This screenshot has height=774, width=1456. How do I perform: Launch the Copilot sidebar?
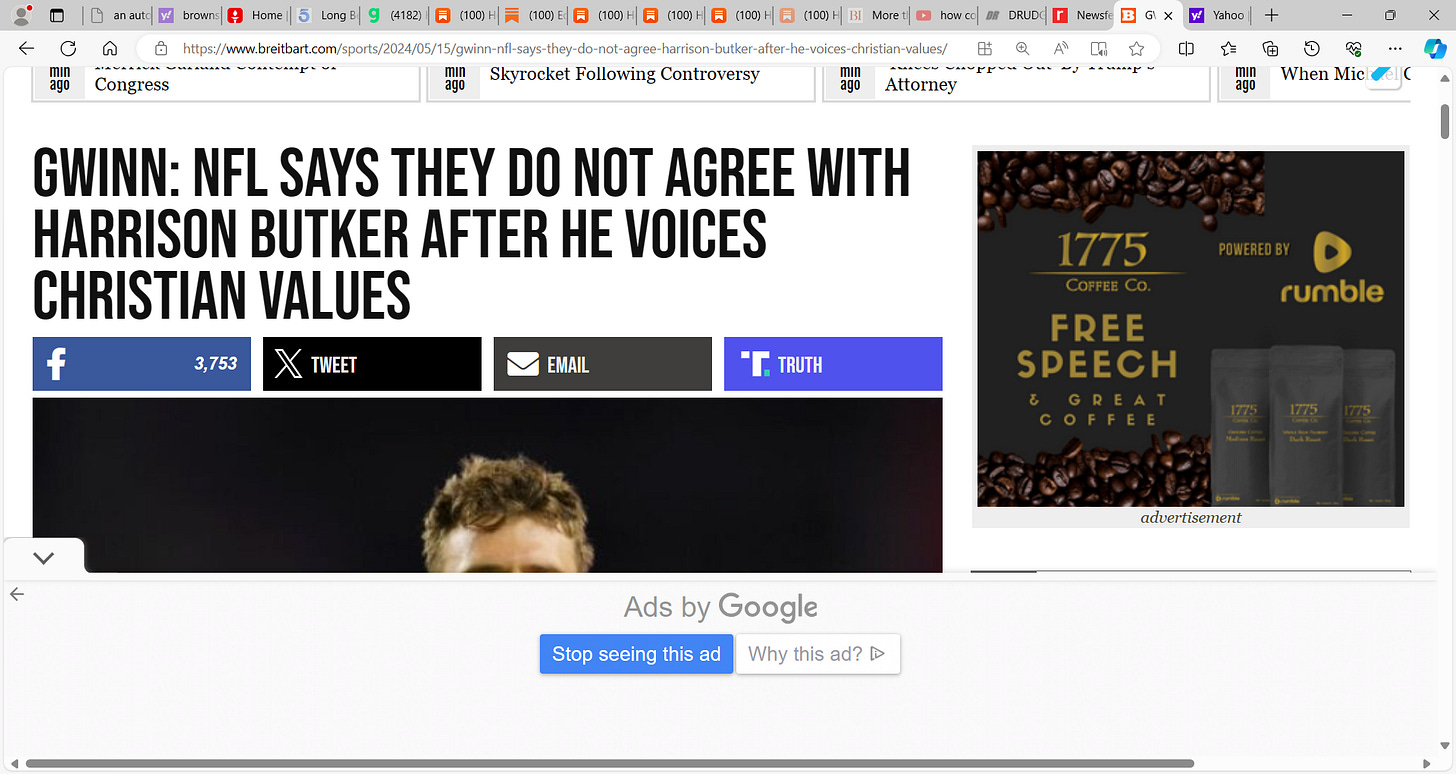click(1434, 48)
